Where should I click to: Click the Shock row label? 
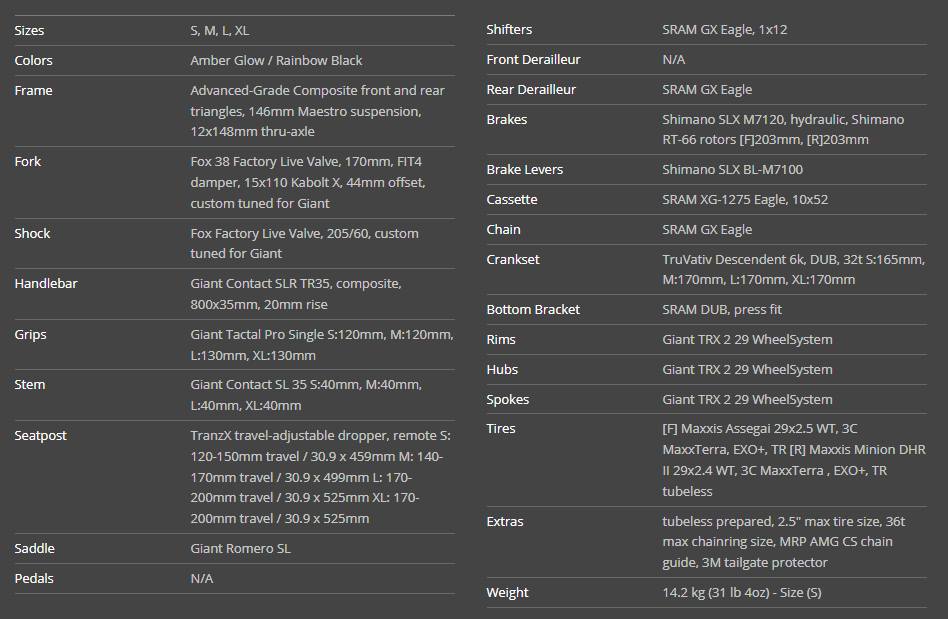tap(32, 234)
